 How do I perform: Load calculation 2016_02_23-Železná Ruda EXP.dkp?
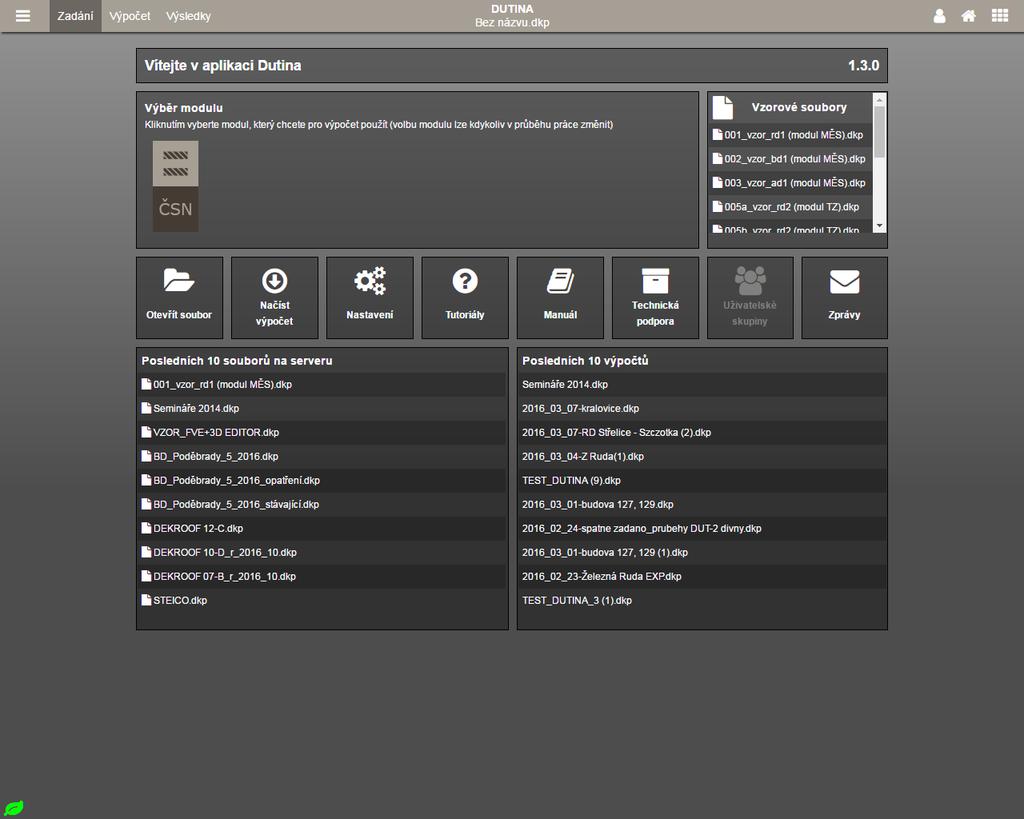click(x=702, y=577)
